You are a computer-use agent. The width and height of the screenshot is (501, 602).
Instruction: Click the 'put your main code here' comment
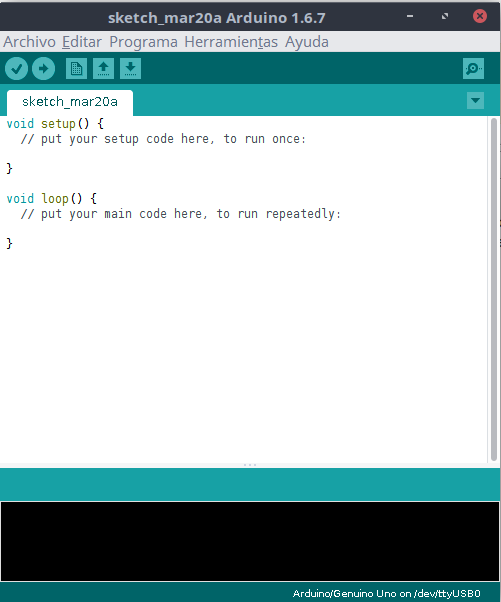tap(180, 213)
